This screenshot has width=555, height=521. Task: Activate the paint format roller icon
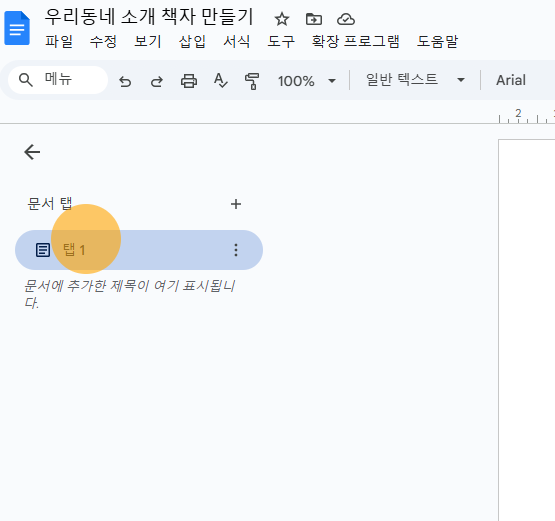[252, 81]
